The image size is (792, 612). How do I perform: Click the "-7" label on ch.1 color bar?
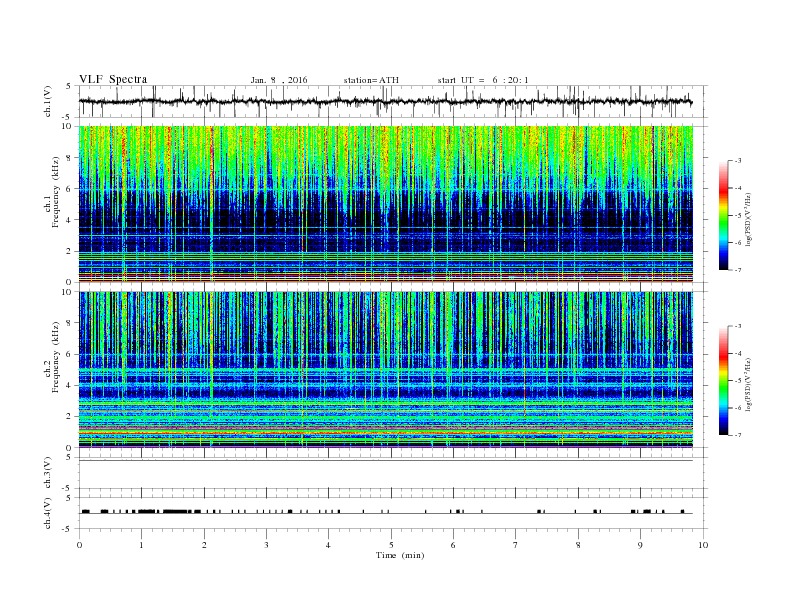[x=738, y=270]
